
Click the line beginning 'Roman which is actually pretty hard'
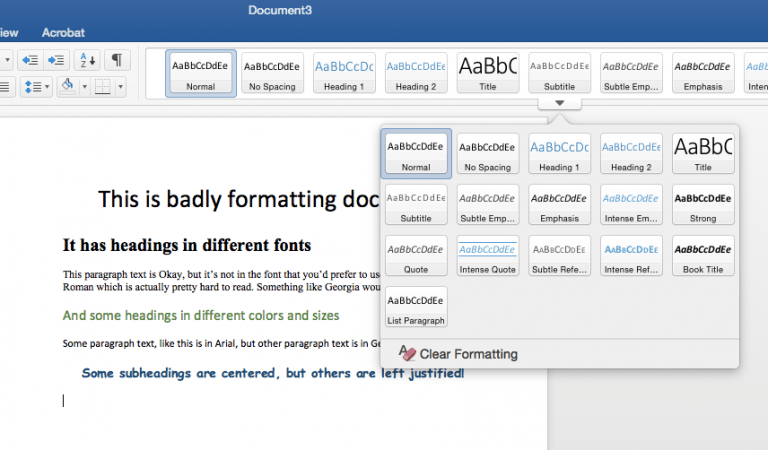(x=221, y=287)
